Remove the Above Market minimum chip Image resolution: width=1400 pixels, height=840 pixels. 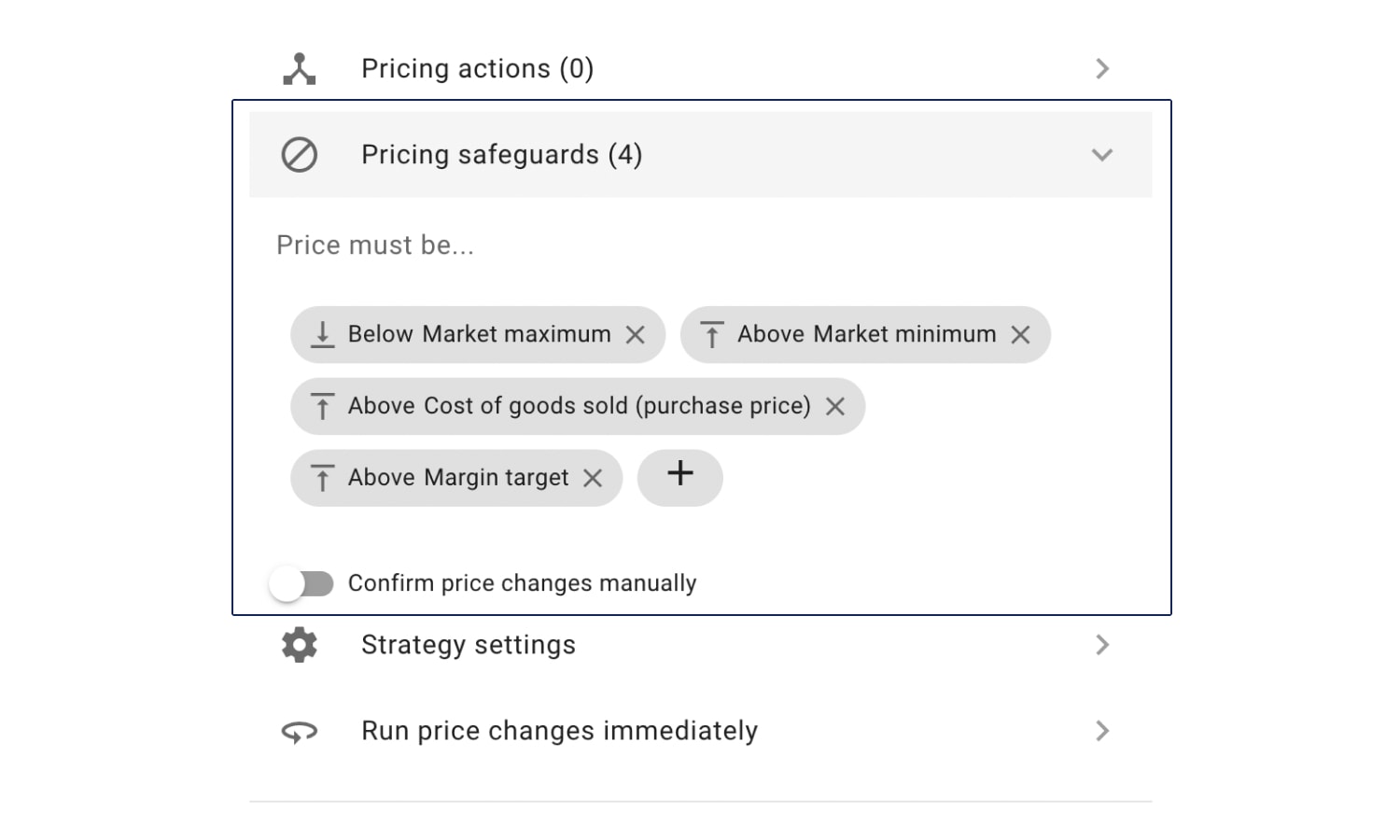point(1021,334)
